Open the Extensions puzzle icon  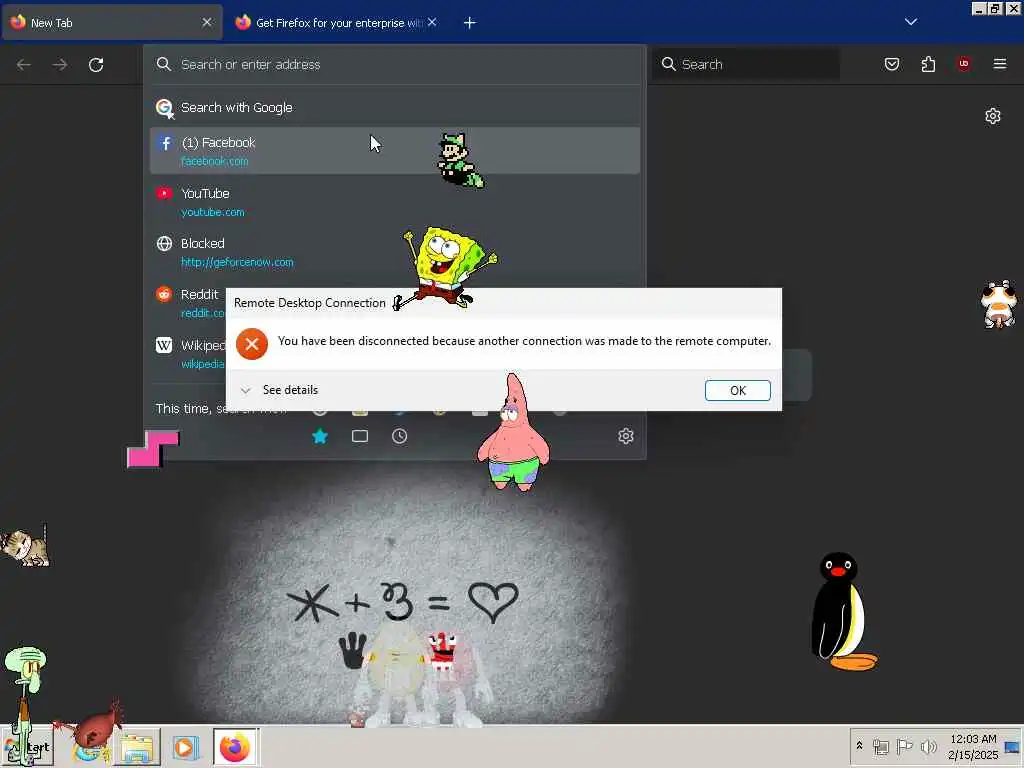click(928, 64)
